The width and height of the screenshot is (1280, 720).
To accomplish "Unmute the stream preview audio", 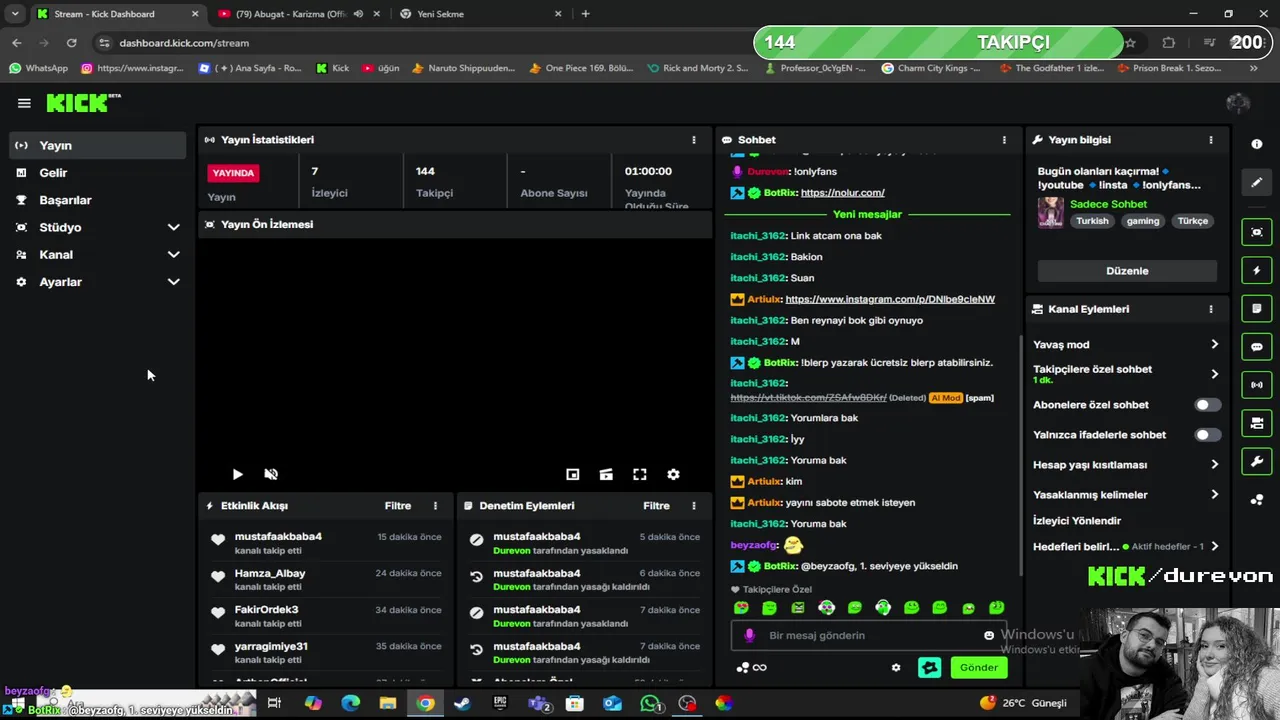I will (271, 475).
